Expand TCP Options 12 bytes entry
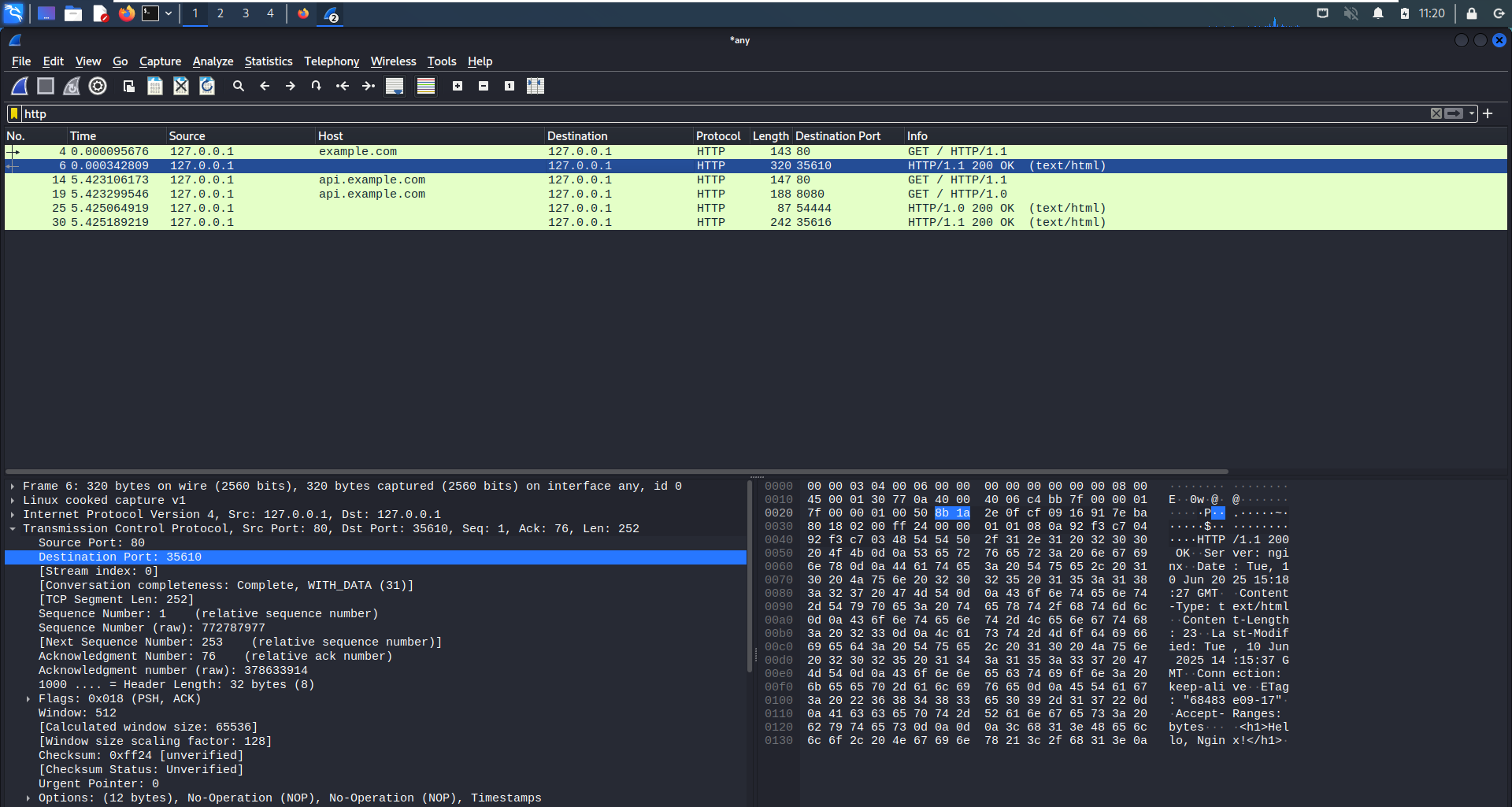Viewport: 1512px width, 807px height. (x=28, y=798)
